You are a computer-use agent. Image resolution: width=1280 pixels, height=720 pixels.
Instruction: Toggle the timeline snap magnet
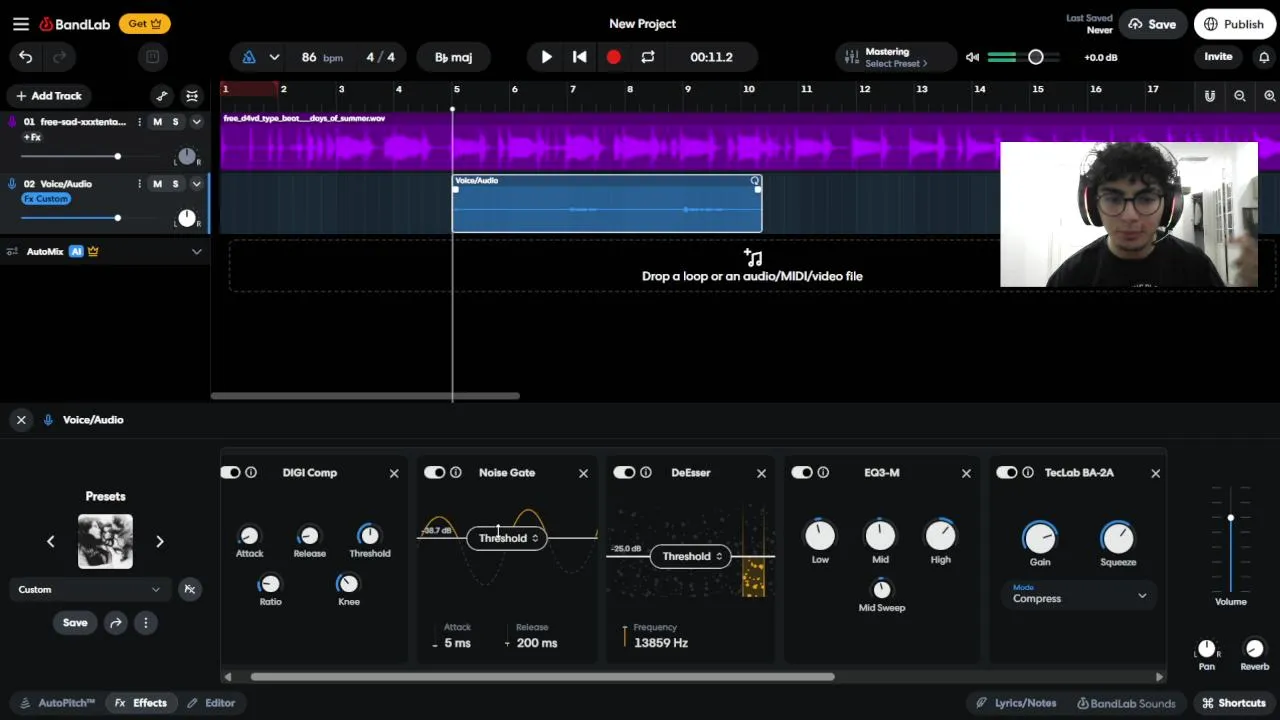pyautogui.click(x=1210, y=96)
